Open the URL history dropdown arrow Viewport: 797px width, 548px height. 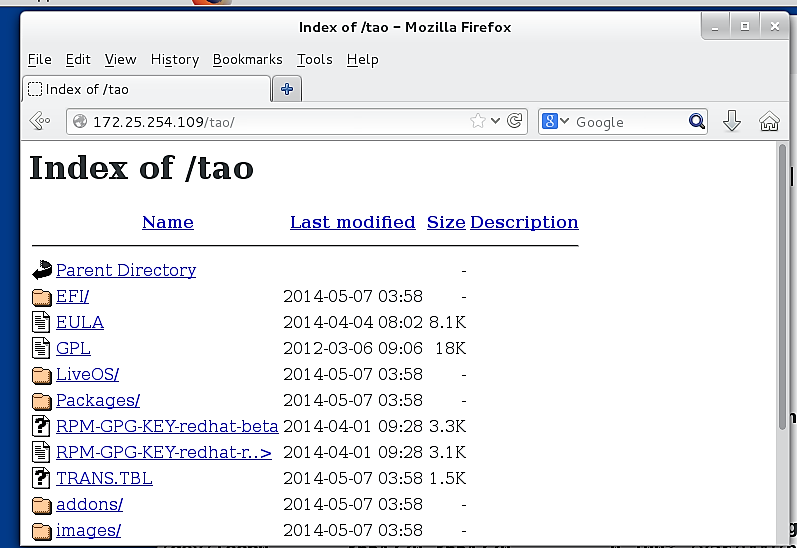496,121
